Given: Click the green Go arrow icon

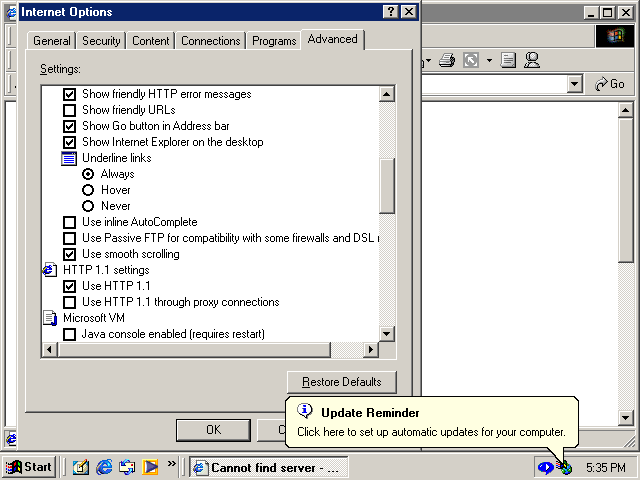Looking at the screenshot, I should 601,84.
